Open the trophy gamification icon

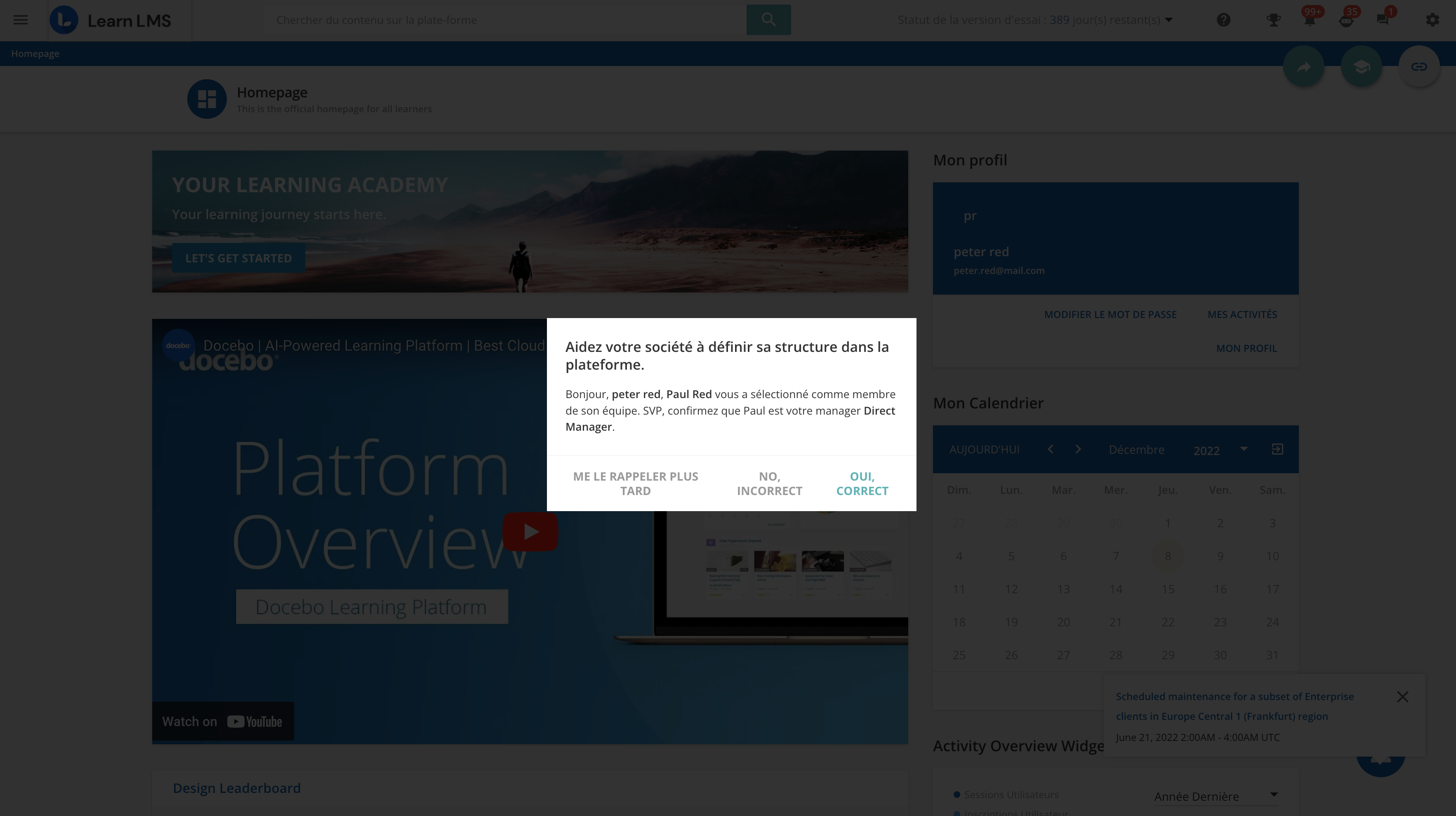pyautogui.click(x=1273, y=20)
